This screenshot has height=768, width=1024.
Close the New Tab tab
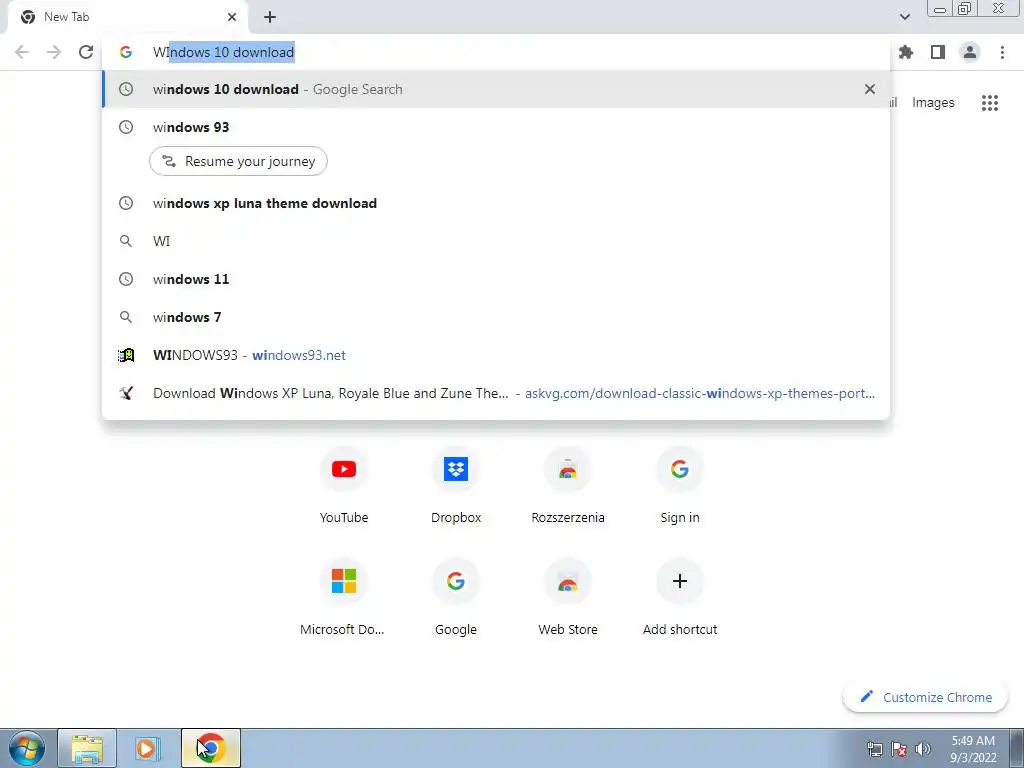(232, 17)
